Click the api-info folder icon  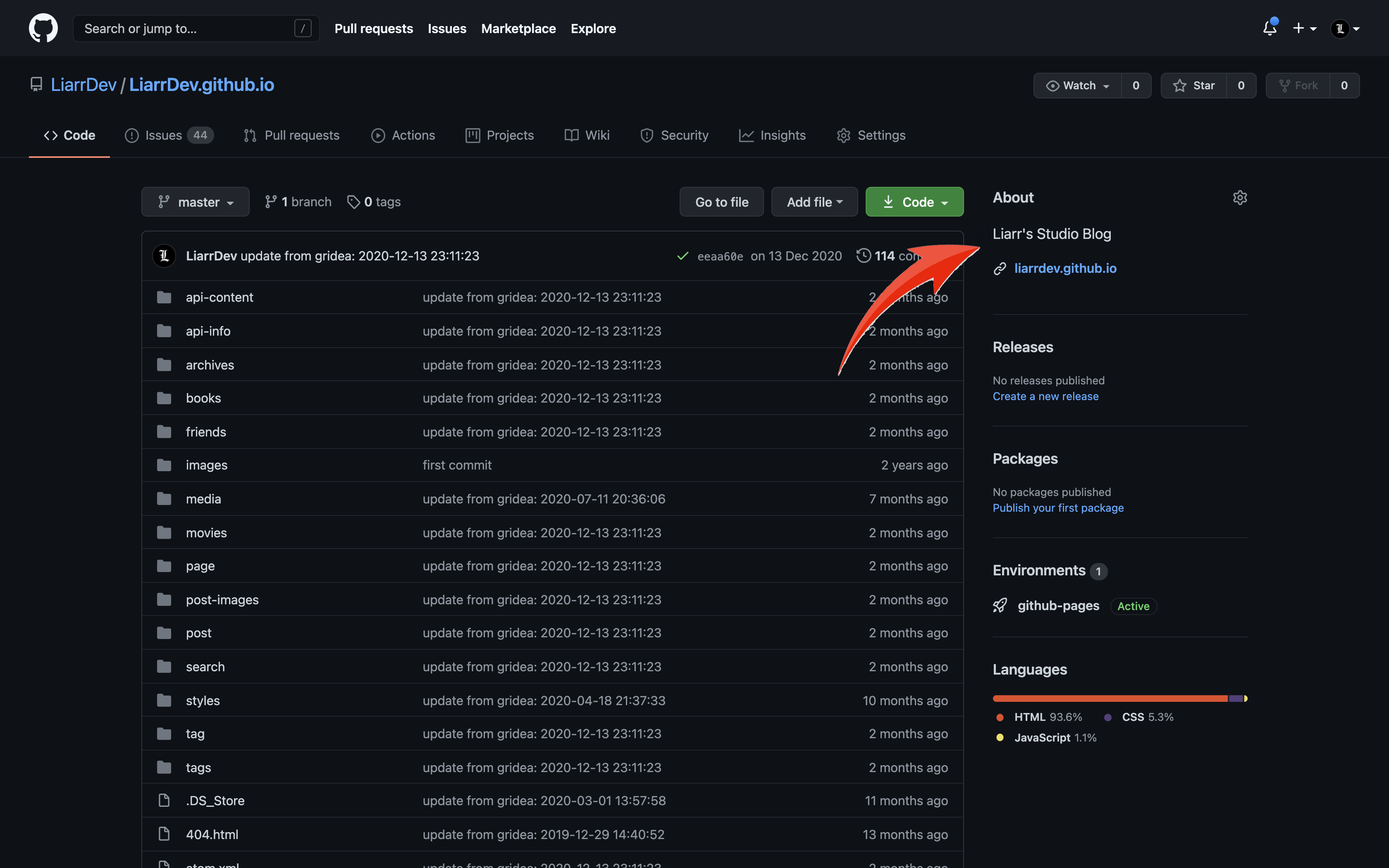coord(164,331)
